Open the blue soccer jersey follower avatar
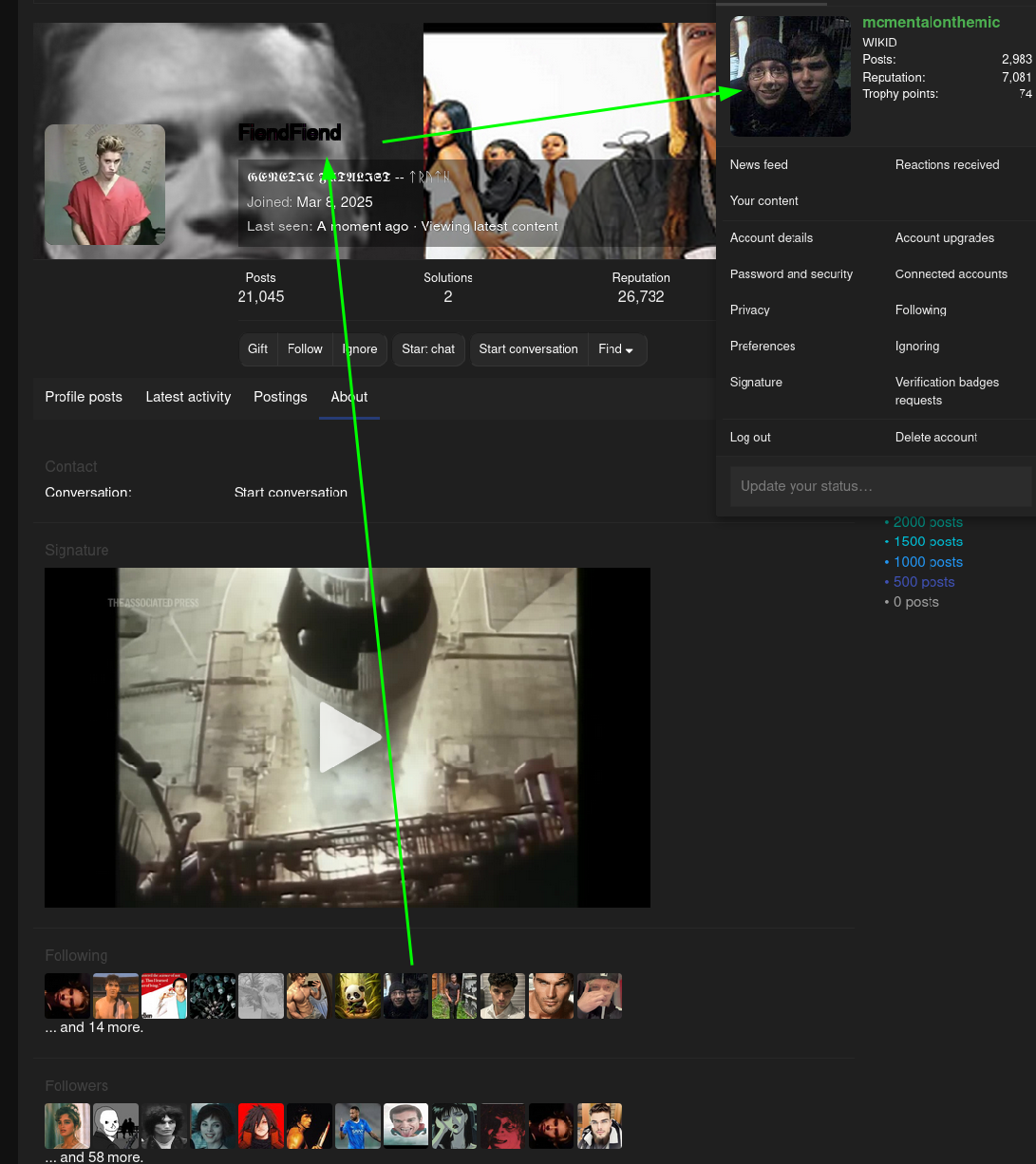 358,1126
